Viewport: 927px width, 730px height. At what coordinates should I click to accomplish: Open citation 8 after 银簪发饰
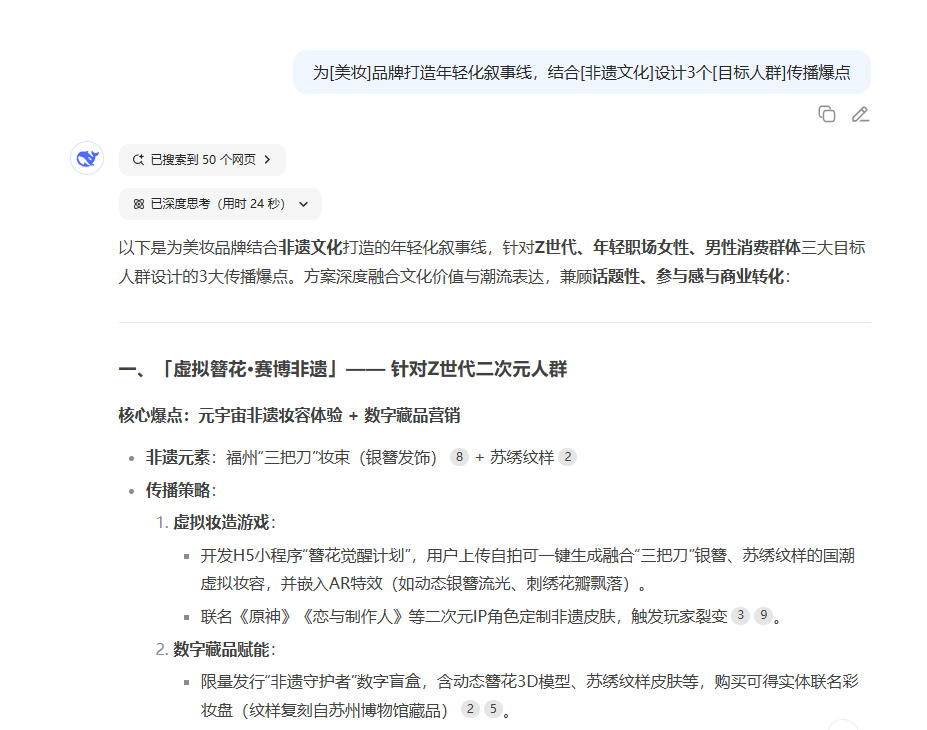(459, 457)
